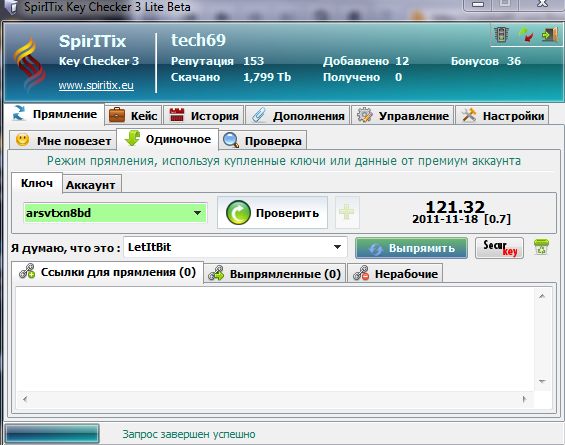Switch to the Аккаунт tab
This screenshot has height=445, width=565.
tap(92, 185)
